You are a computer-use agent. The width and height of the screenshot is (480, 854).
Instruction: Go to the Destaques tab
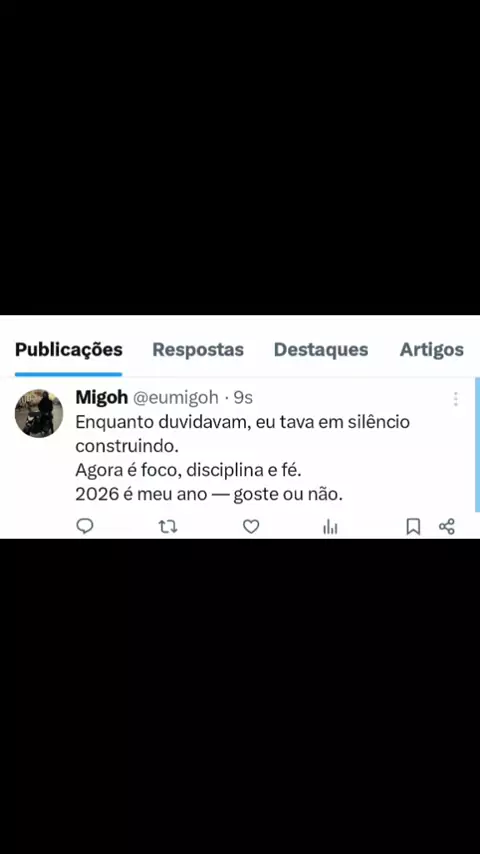[321, 350]
